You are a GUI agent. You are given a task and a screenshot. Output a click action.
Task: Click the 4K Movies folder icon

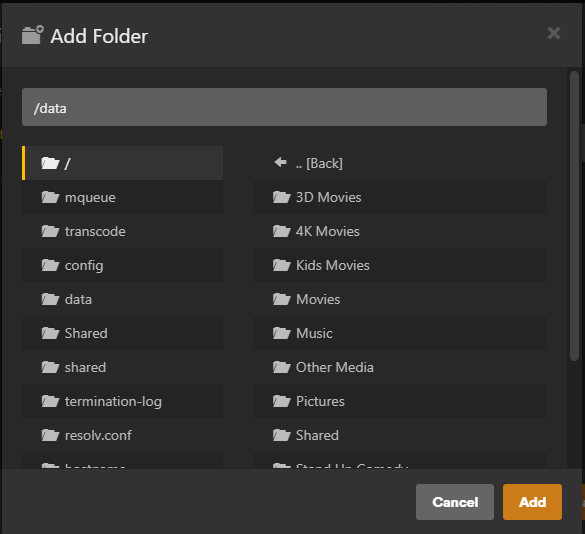pos(282,231)
